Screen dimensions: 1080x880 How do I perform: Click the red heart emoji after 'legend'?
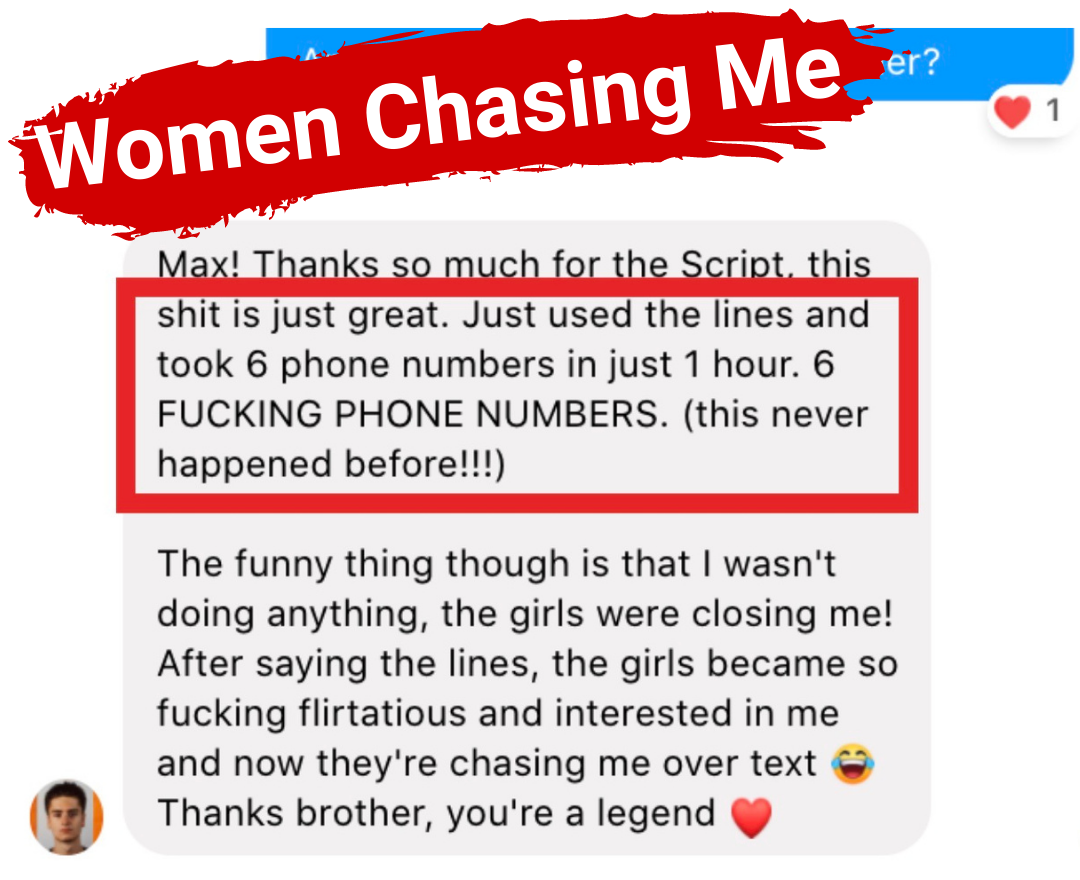coord(751,817)
